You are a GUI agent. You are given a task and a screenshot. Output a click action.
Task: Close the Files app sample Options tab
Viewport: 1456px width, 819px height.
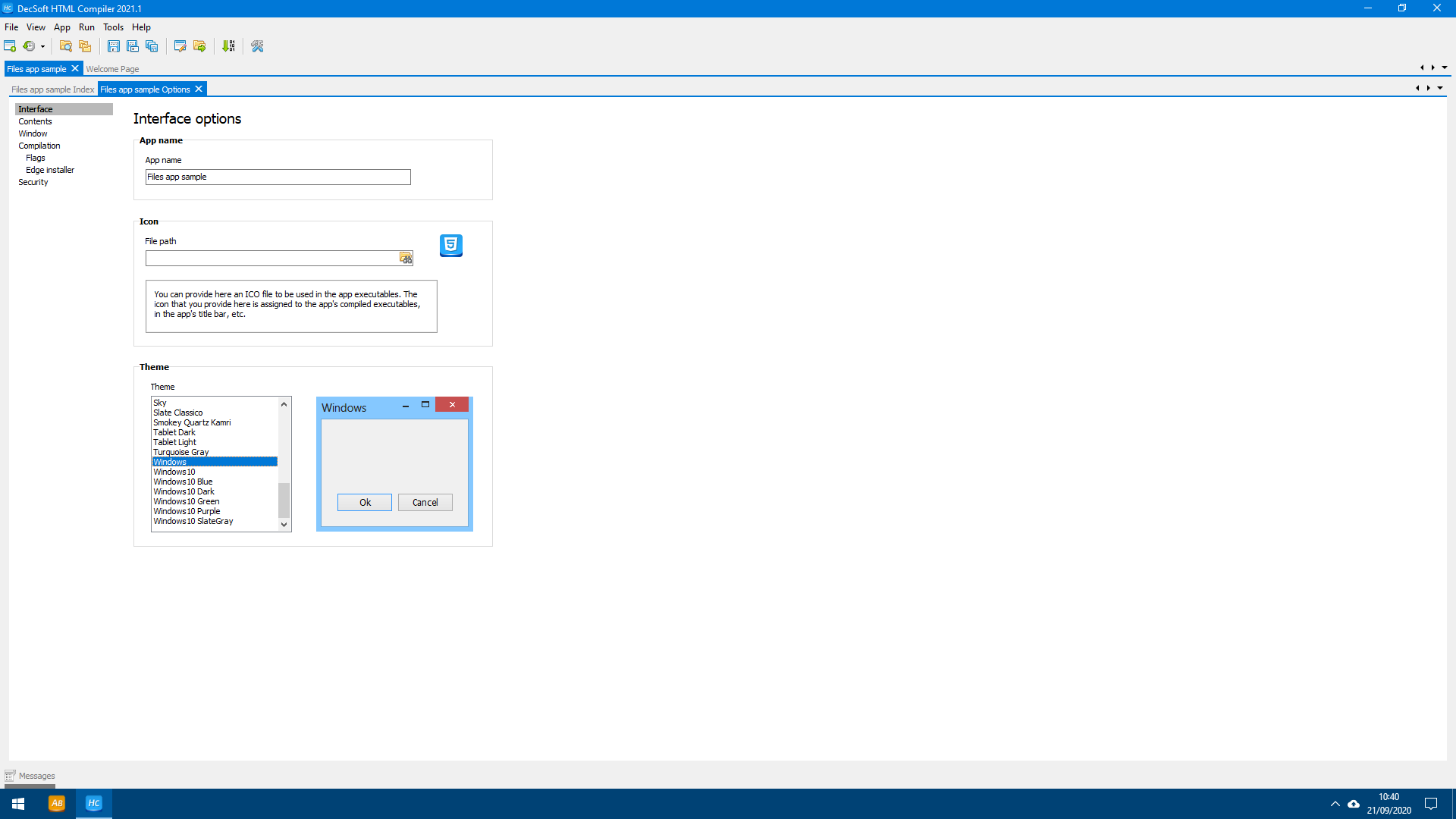click(x=199, y=89)
